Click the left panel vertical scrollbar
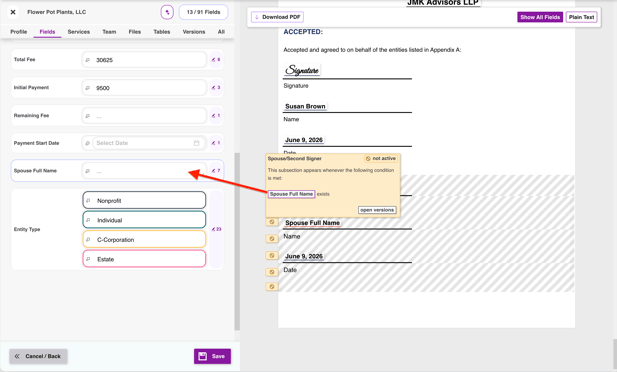The width and height of the screenshot is (617, 372). 237,241
